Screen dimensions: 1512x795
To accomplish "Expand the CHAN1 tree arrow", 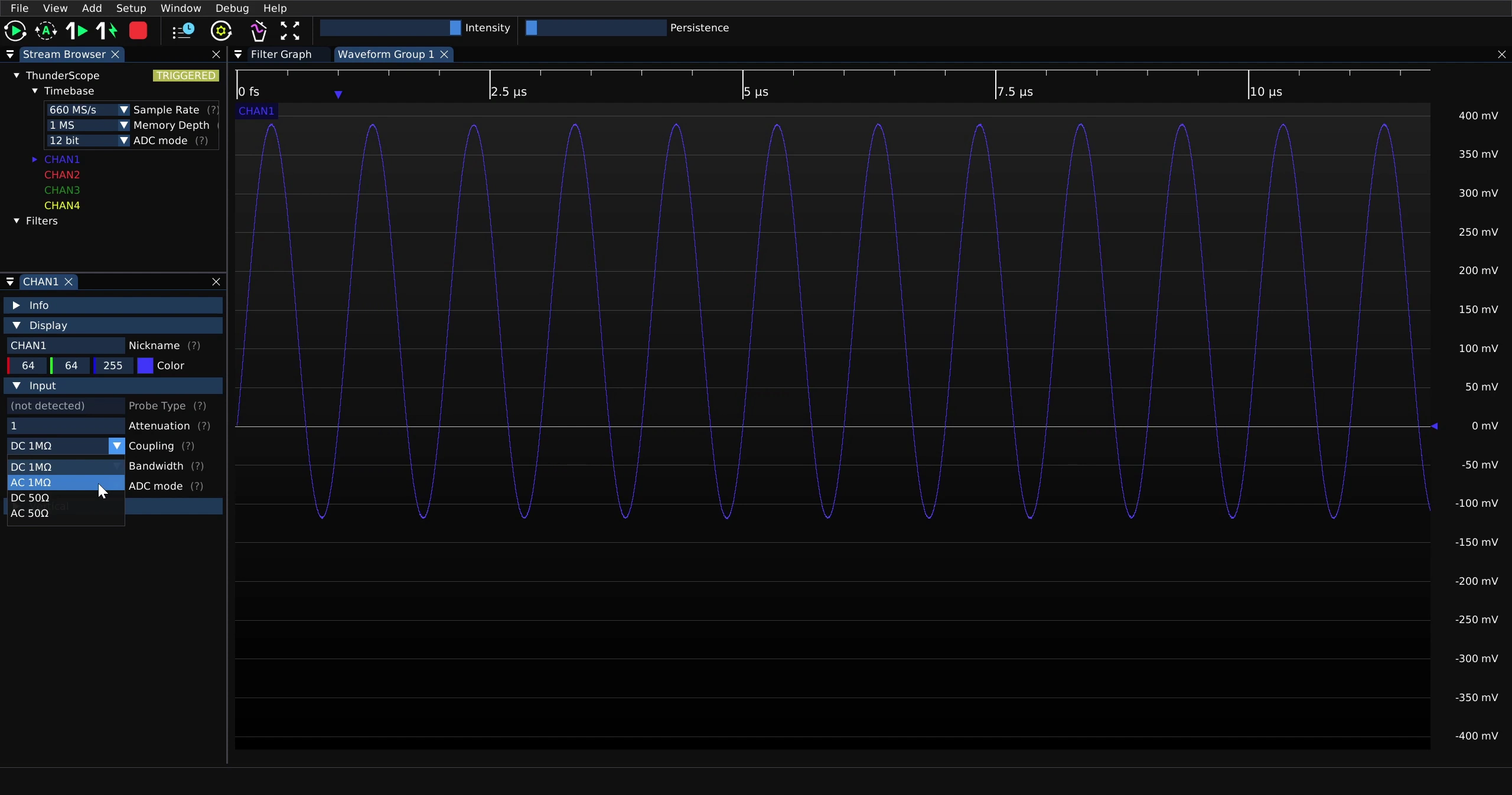I will [35, 159].
